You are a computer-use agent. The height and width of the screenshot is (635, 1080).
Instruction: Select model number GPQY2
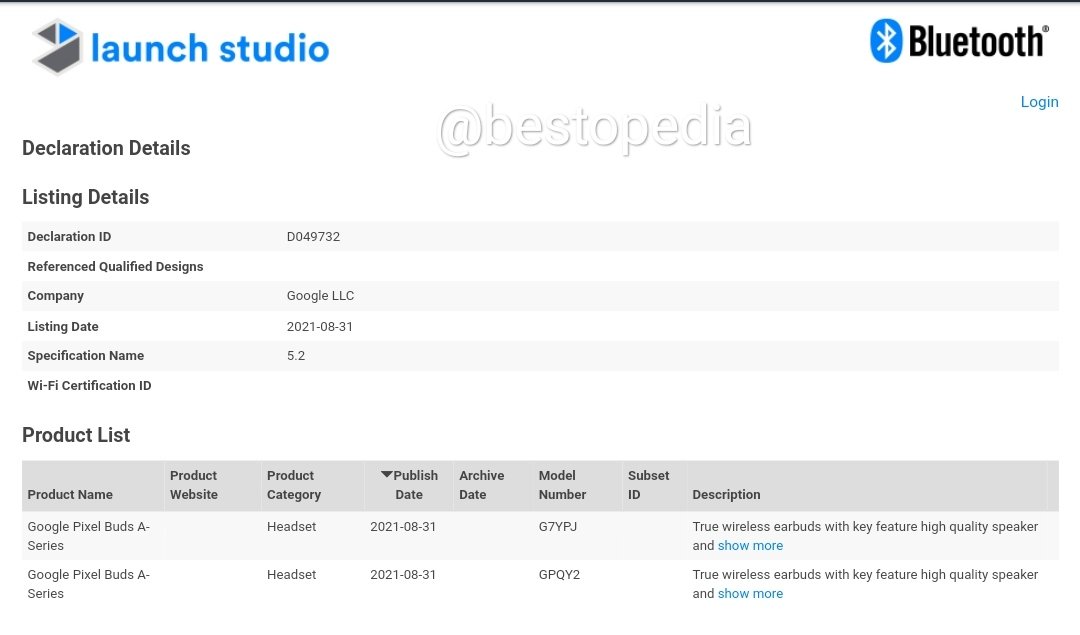pos(559,574)
